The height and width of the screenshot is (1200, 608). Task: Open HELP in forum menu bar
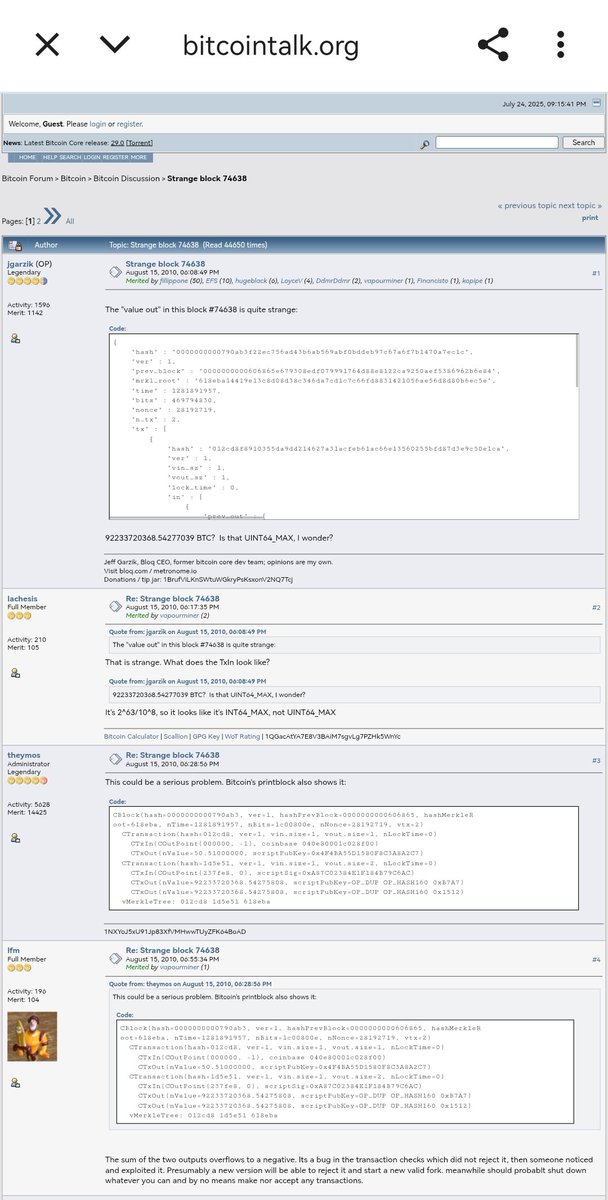click(x=50, y=157)
